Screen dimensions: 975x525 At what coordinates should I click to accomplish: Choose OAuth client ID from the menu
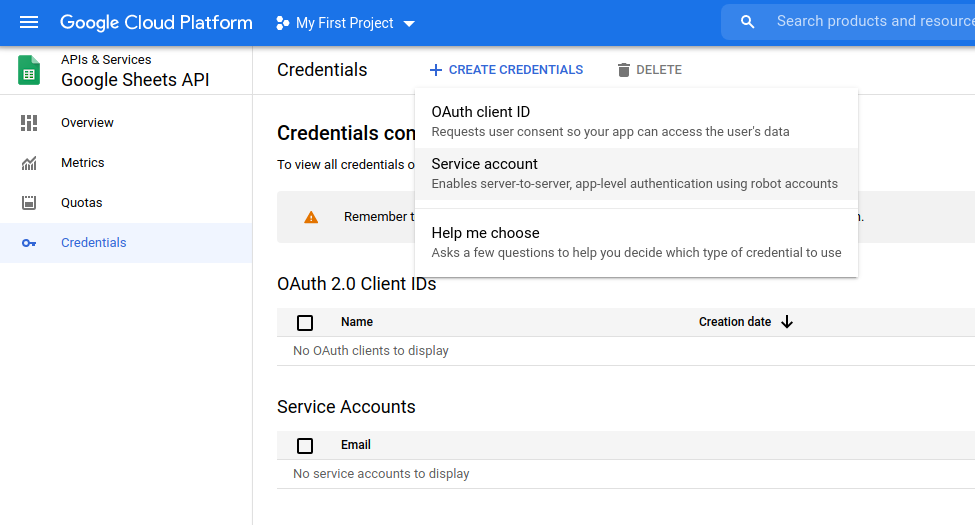[x=636, y=121]
